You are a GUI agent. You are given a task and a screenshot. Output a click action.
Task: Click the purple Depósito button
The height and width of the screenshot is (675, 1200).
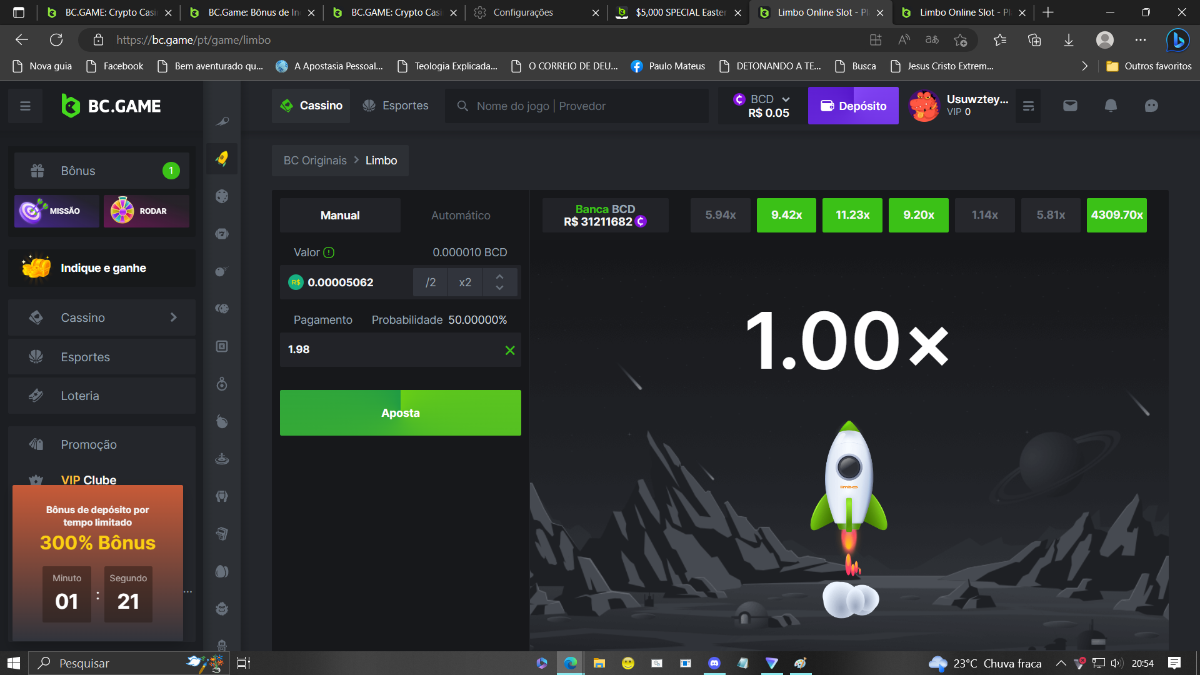point(853,106)
